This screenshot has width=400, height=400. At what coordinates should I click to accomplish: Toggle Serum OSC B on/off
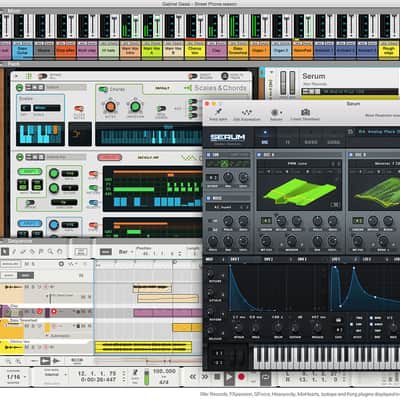tap(350, 155)
